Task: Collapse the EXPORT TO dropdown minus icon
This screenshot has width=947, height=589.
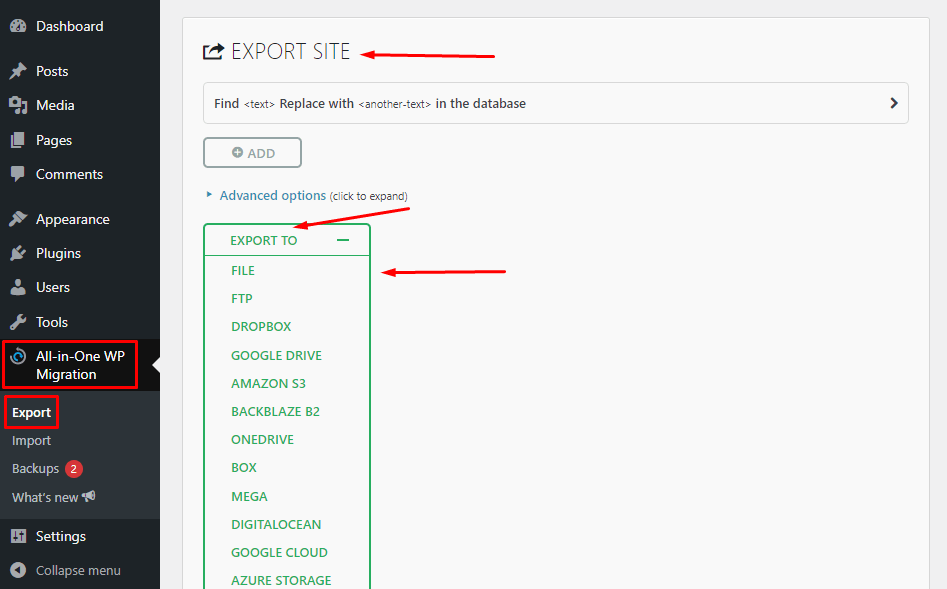Action: coord(343,240)
